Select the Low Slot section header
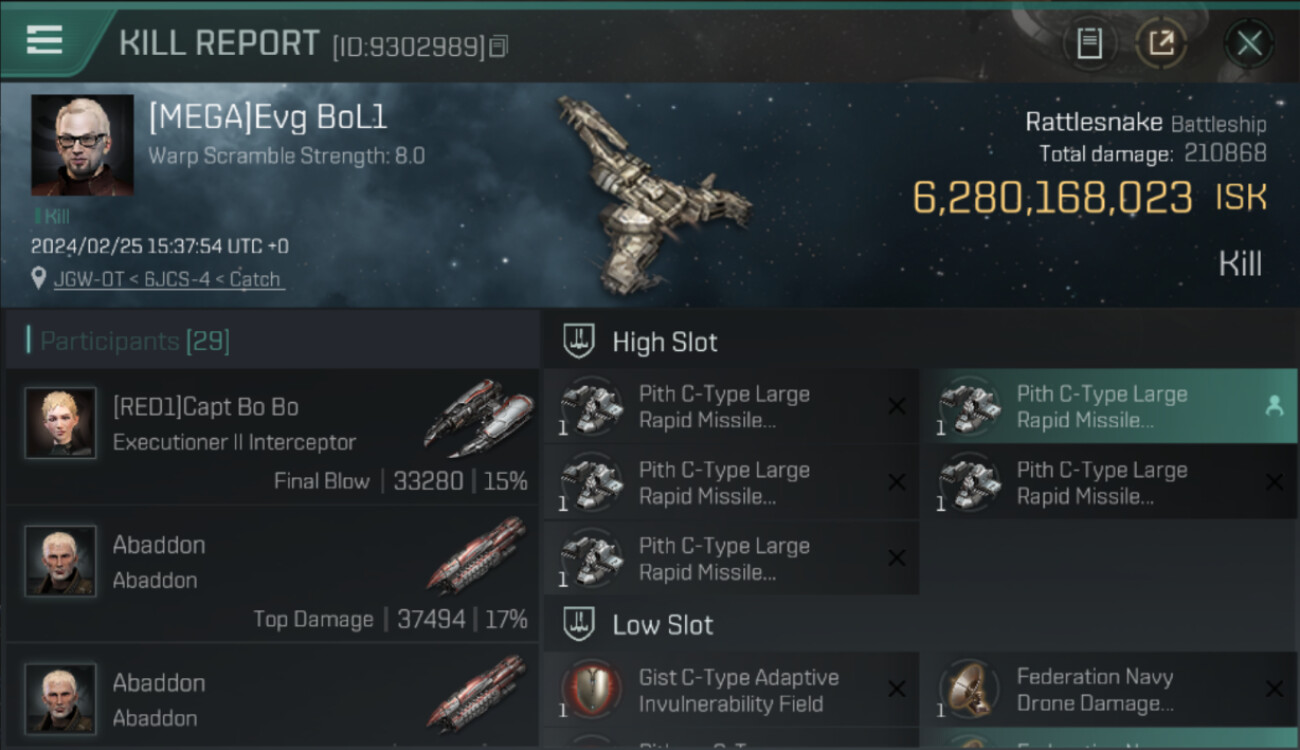Screen dimensions: 1300x750 [x=921, y=625]
